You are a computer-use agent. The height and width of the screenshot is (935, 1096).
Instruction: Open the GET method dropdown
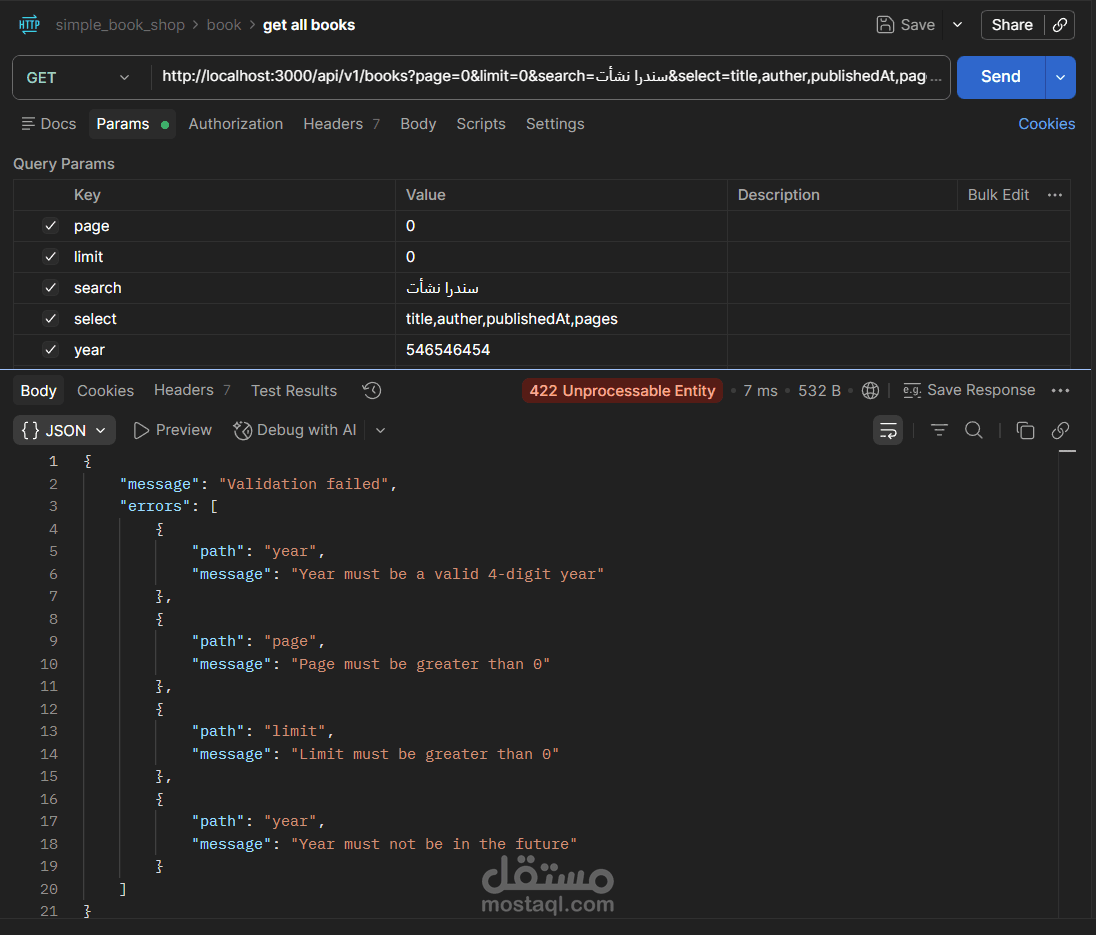tap(78, 77)
